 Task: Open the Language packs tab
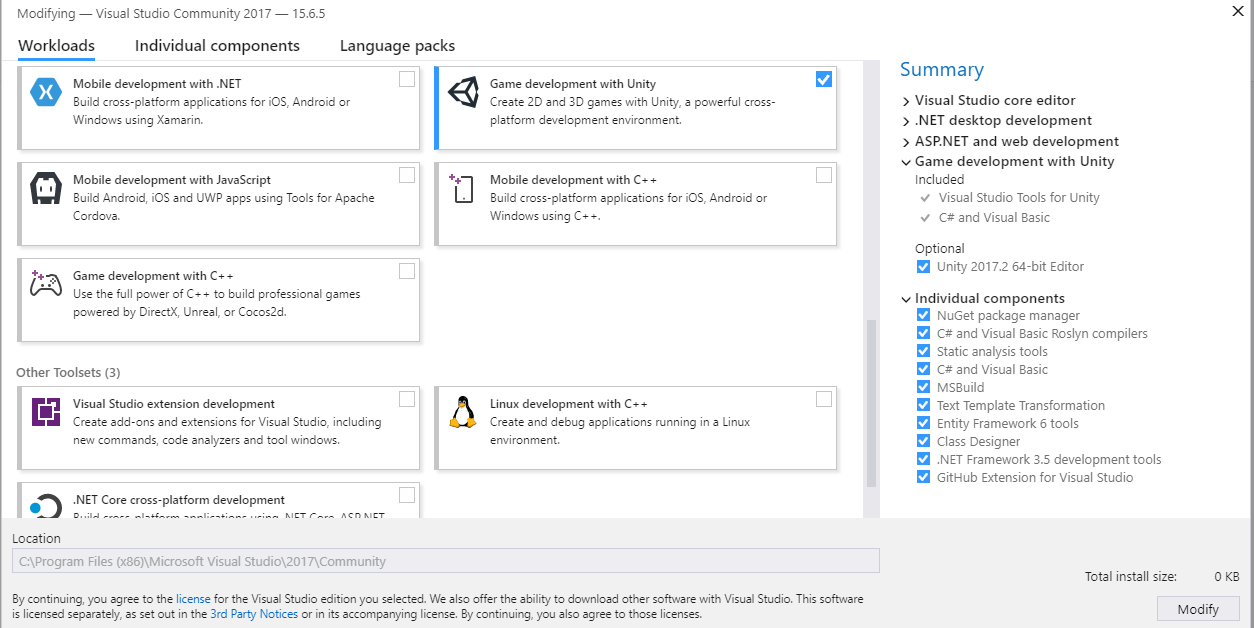click(397, 46)
